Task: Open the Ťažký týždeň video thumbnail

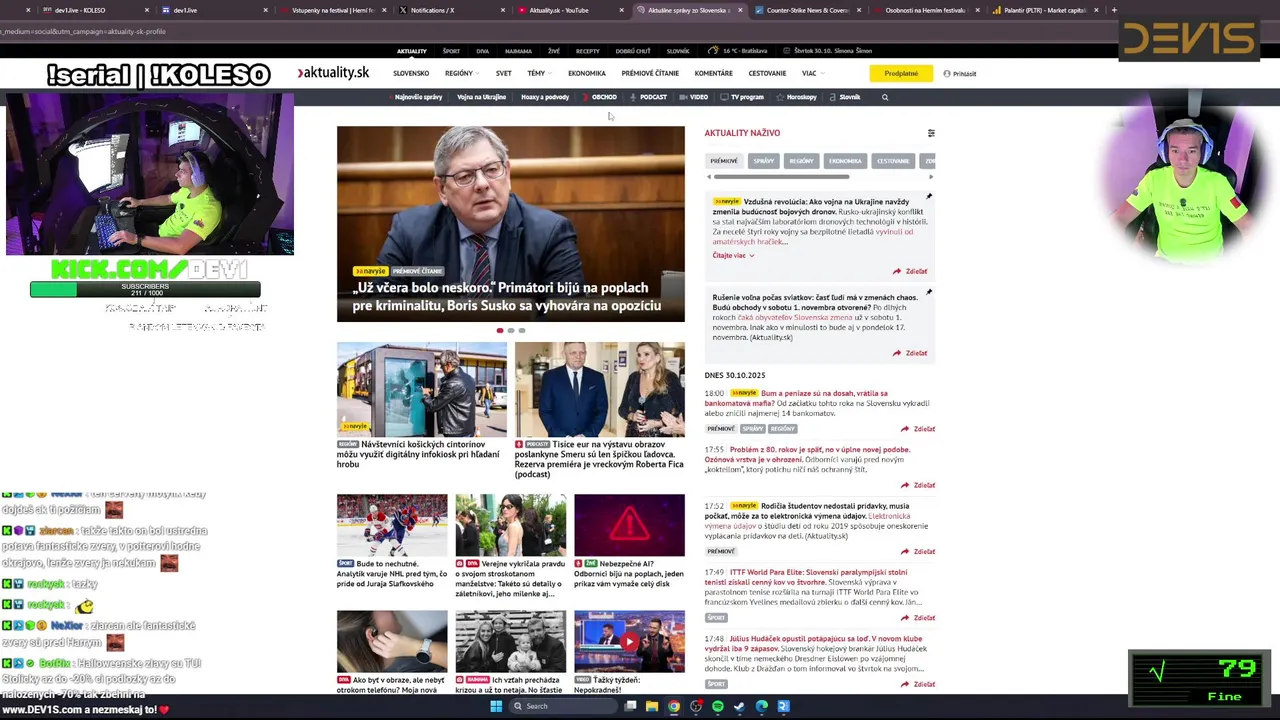Action: 629,641
